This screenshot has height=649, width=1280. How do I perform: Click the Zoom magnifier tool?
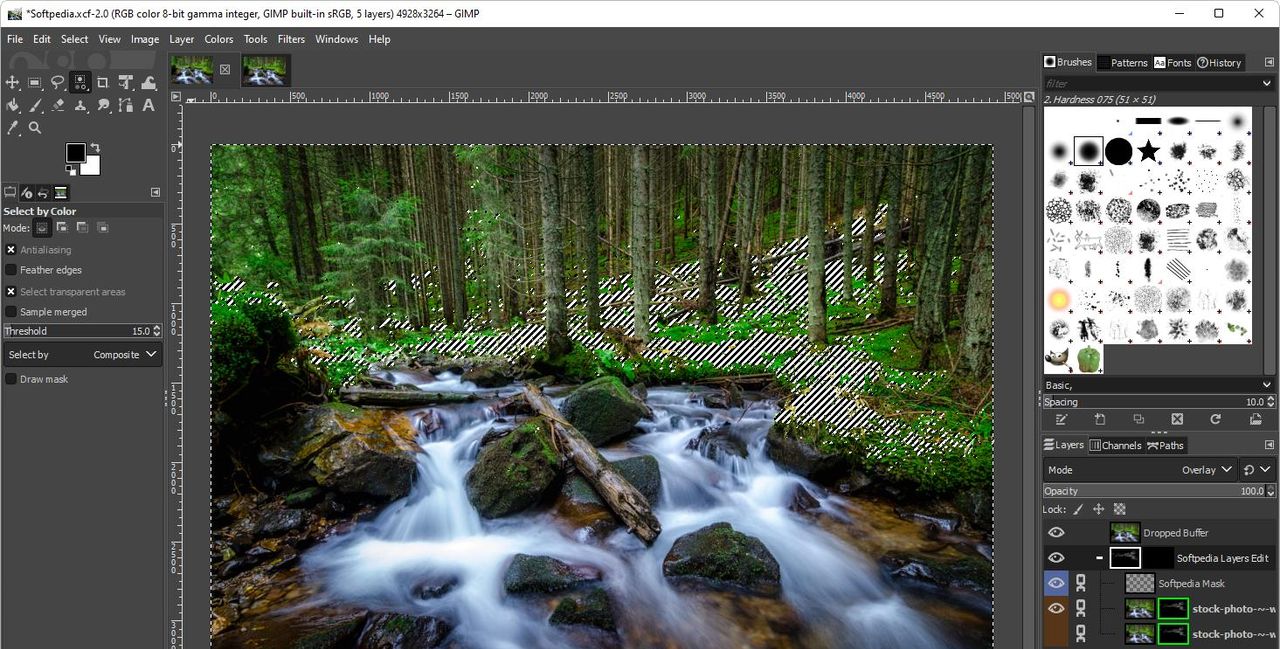[35, 128]
